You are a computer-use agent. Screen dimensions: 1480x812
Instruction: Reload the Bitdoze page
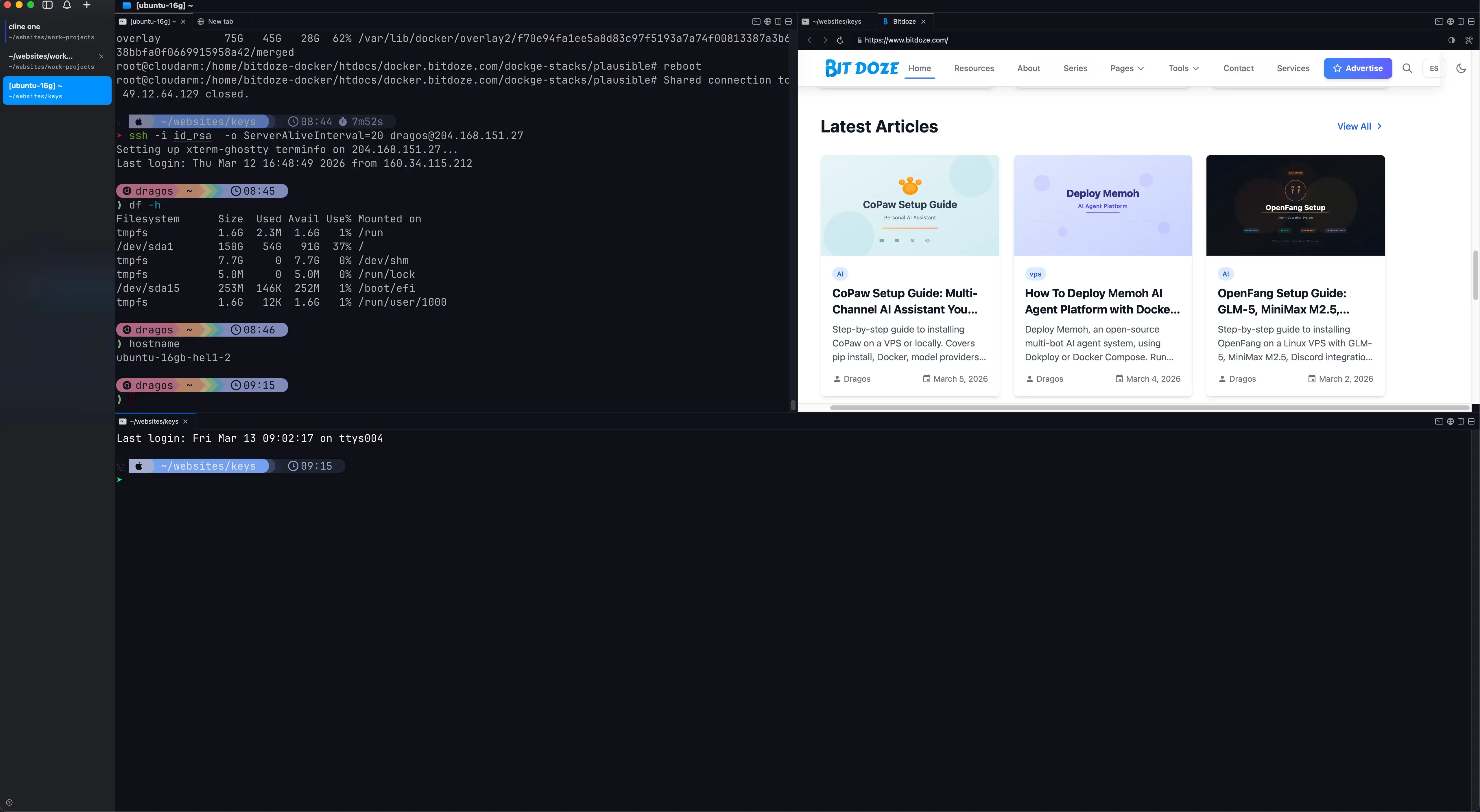(840, 40)
